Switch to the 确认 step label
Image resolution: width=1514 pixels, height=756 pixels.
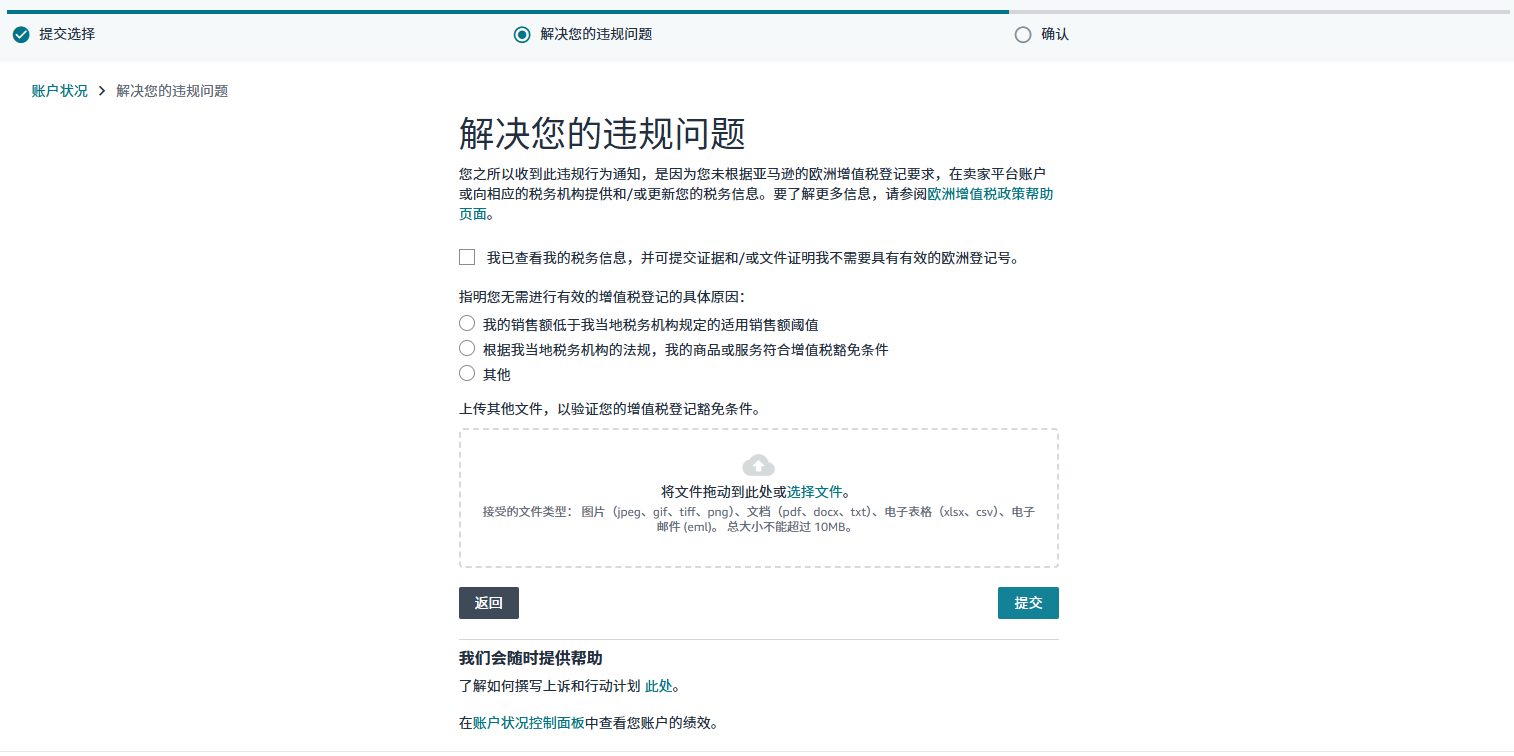click(1055, 35)
